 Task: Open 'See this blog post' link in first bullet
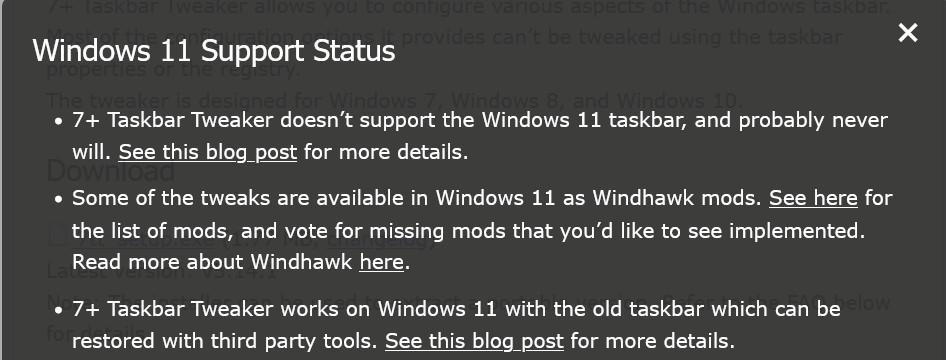(x=208, y=152)
